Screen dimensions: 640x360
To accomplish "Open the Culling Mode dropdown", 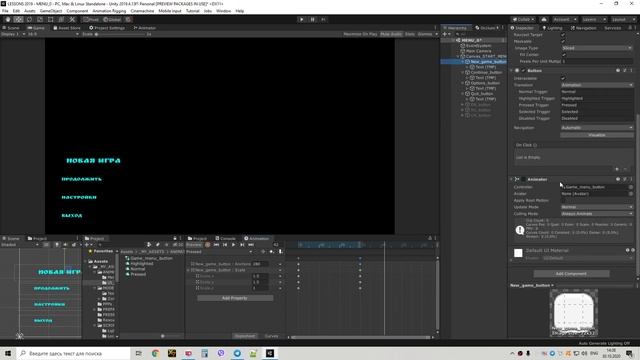I will click(x=597, y=213).
